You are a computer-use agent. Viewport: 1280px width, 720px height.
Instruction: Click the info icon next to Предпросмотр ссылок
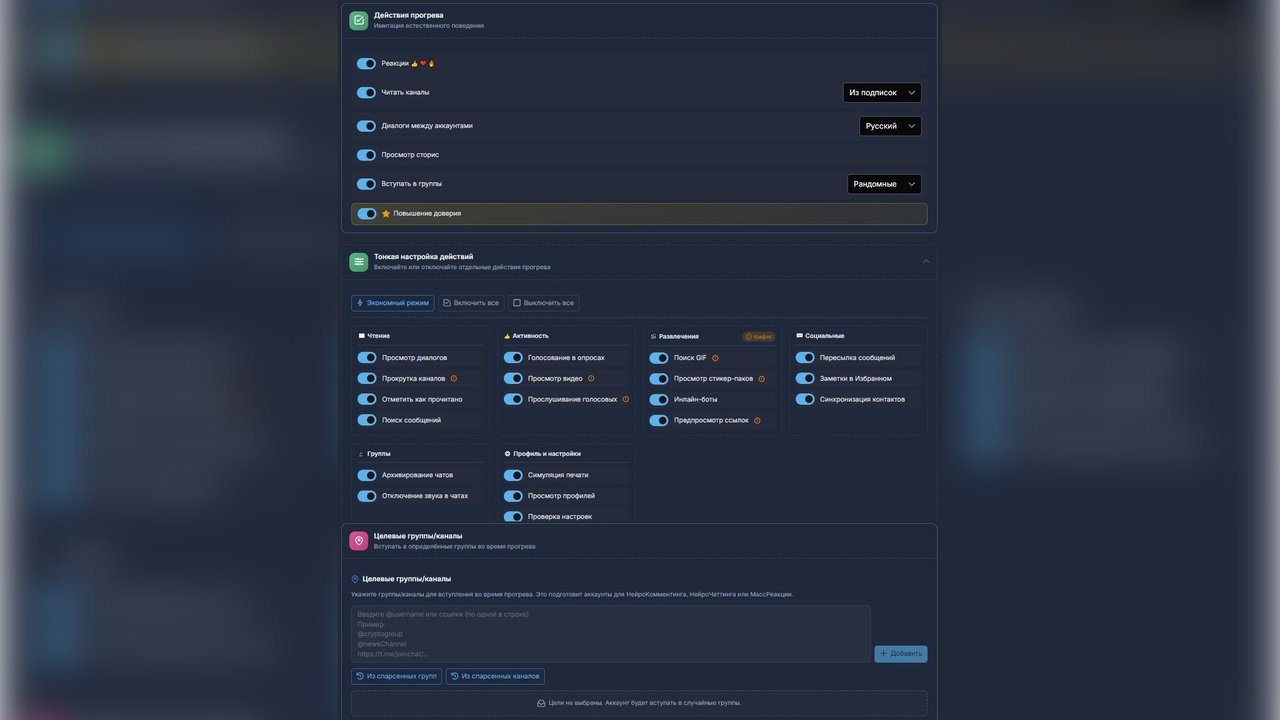757,420
